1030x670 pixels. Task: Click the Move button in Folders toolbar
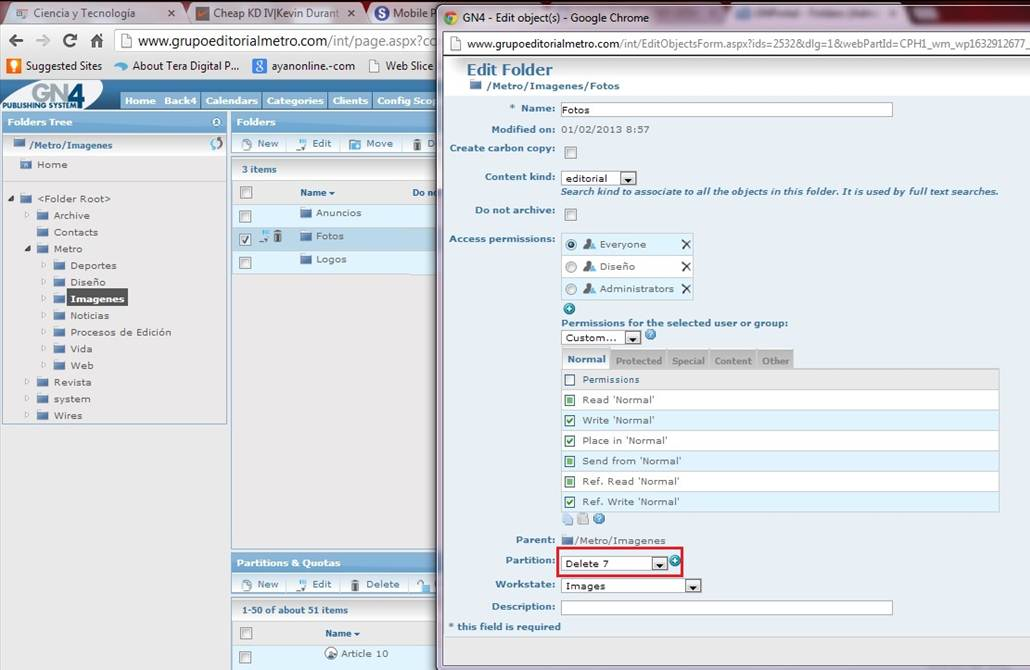point(371,144)
